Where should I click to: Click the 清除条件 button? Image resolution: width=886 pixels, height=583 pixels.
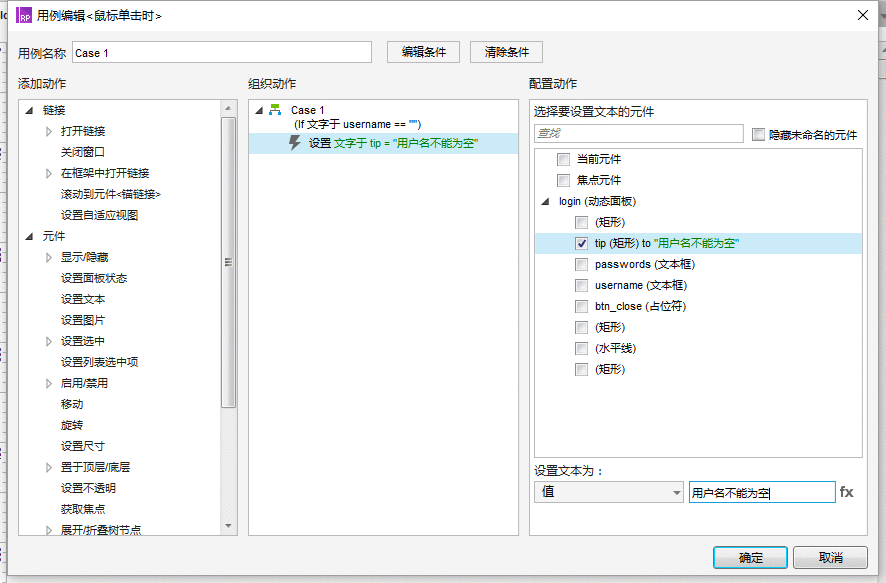pos(506,52)
